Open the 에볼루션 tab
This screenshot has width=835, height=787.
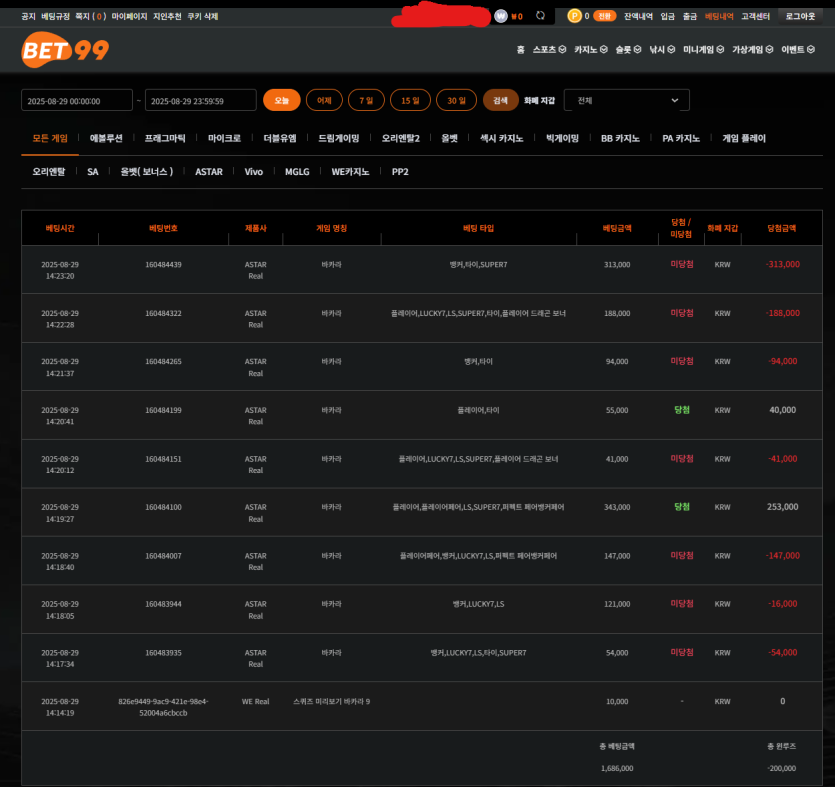[106, 138]
